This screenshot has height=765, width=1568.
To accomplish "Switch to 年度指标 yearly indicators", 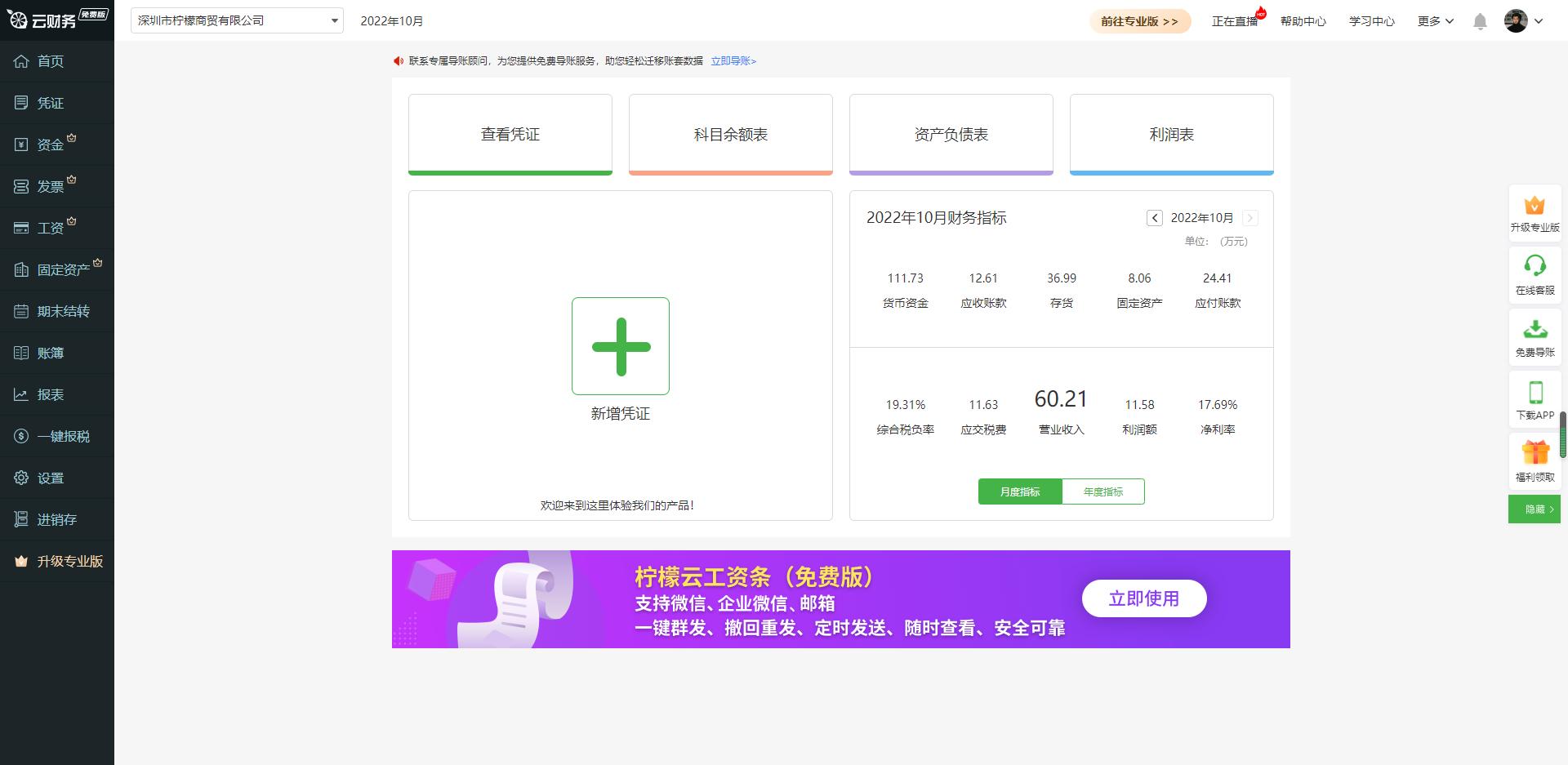I will (x=1102, y=491).
